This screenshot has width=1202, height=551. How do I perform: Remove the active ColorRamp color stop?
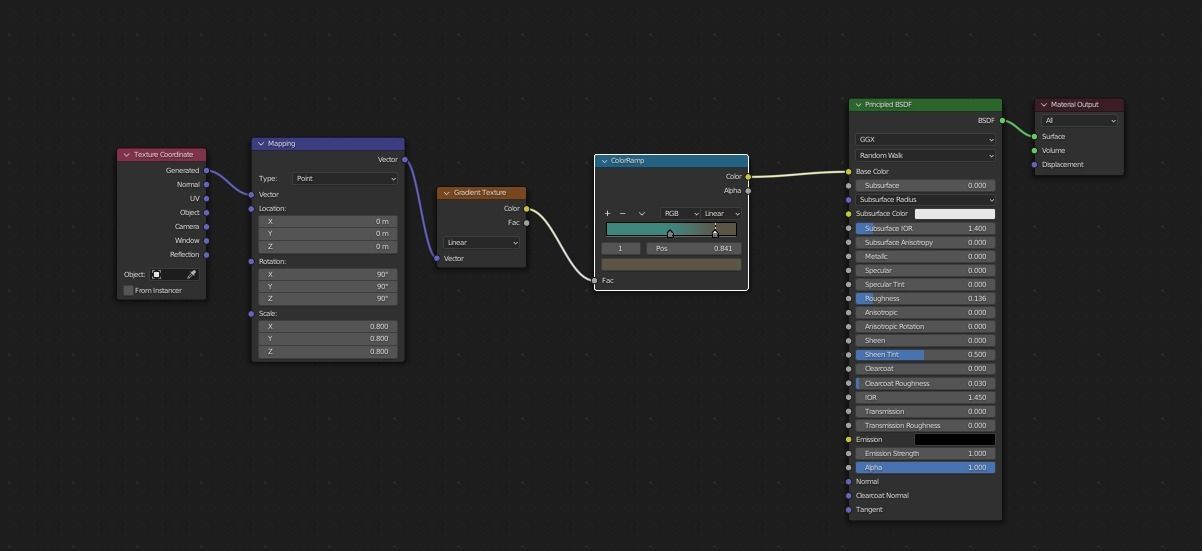623,213
